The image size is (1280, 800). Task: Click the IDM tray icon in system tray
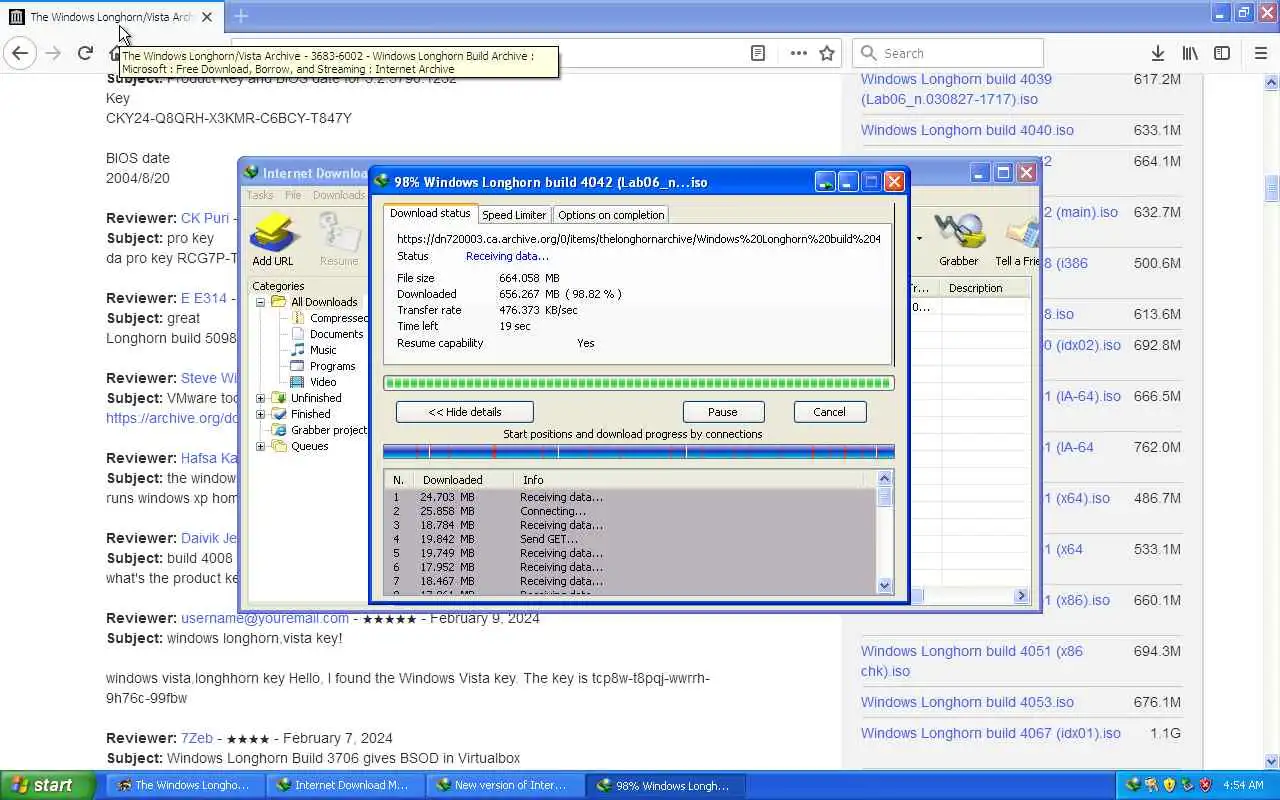click(1133, 785)
